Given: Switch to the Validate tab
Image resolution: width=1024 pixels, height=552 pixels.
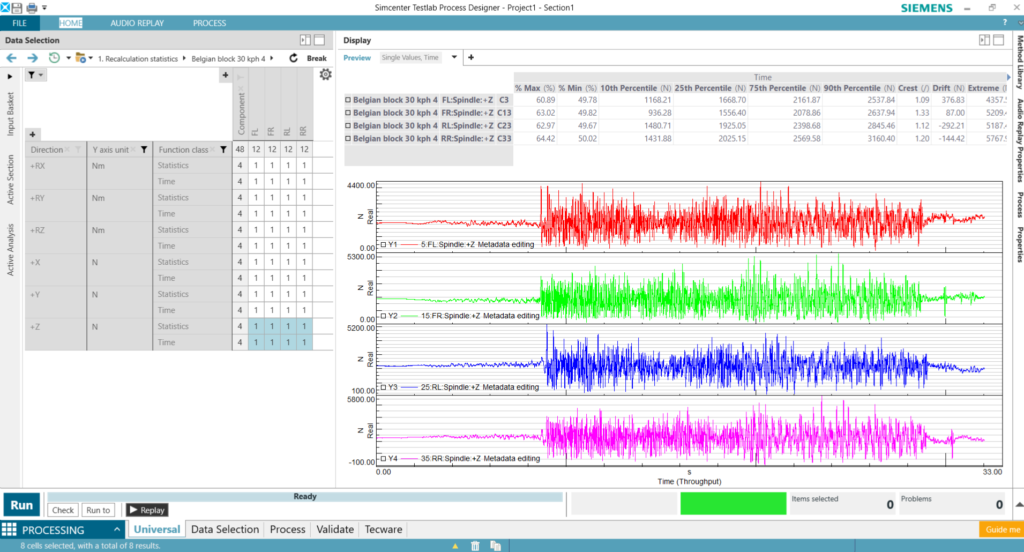Looking at the screenshot, I should tap(335, 529).
